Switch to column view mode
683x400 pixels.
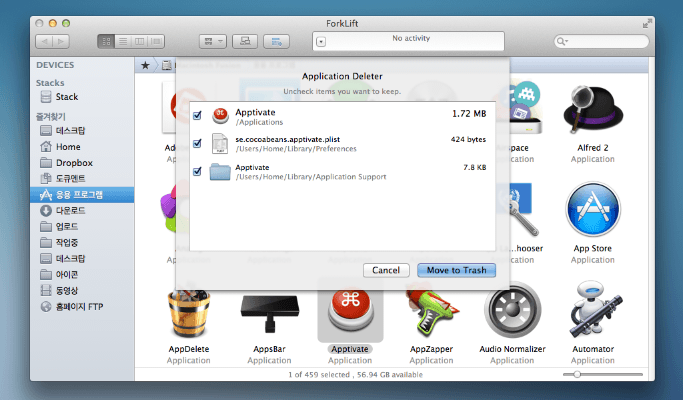coord(139,42)
